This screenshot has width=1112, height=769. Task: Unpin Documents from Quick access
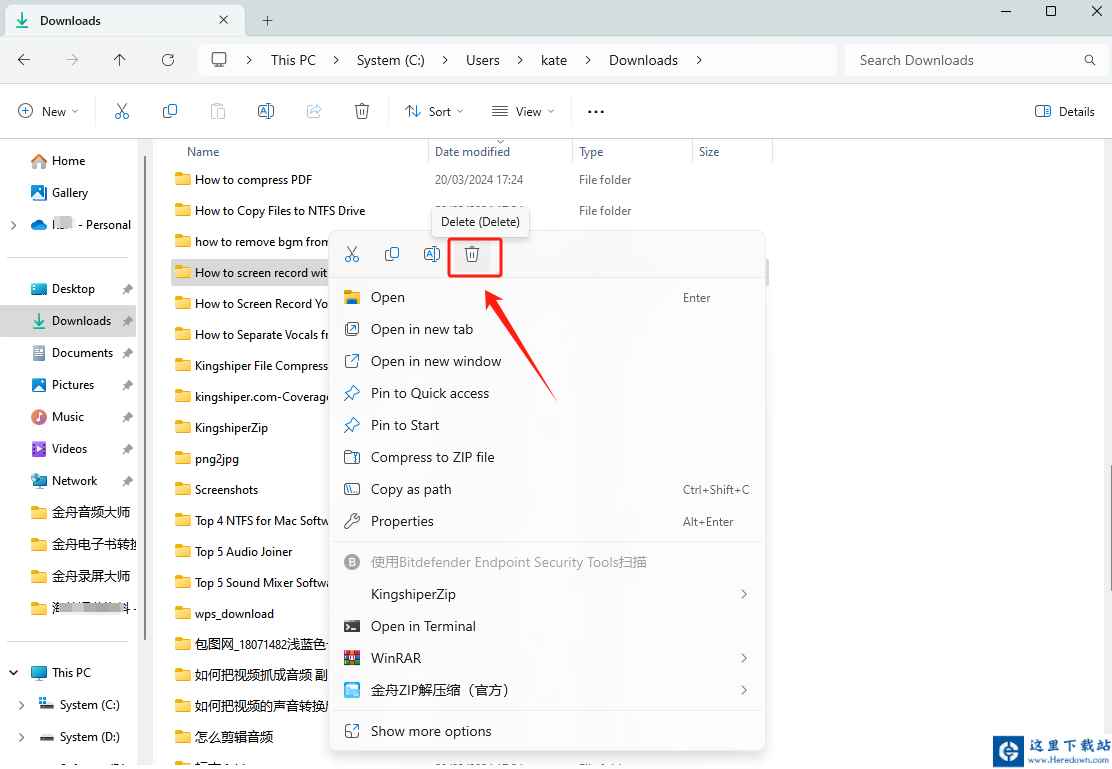click(128, 353)
